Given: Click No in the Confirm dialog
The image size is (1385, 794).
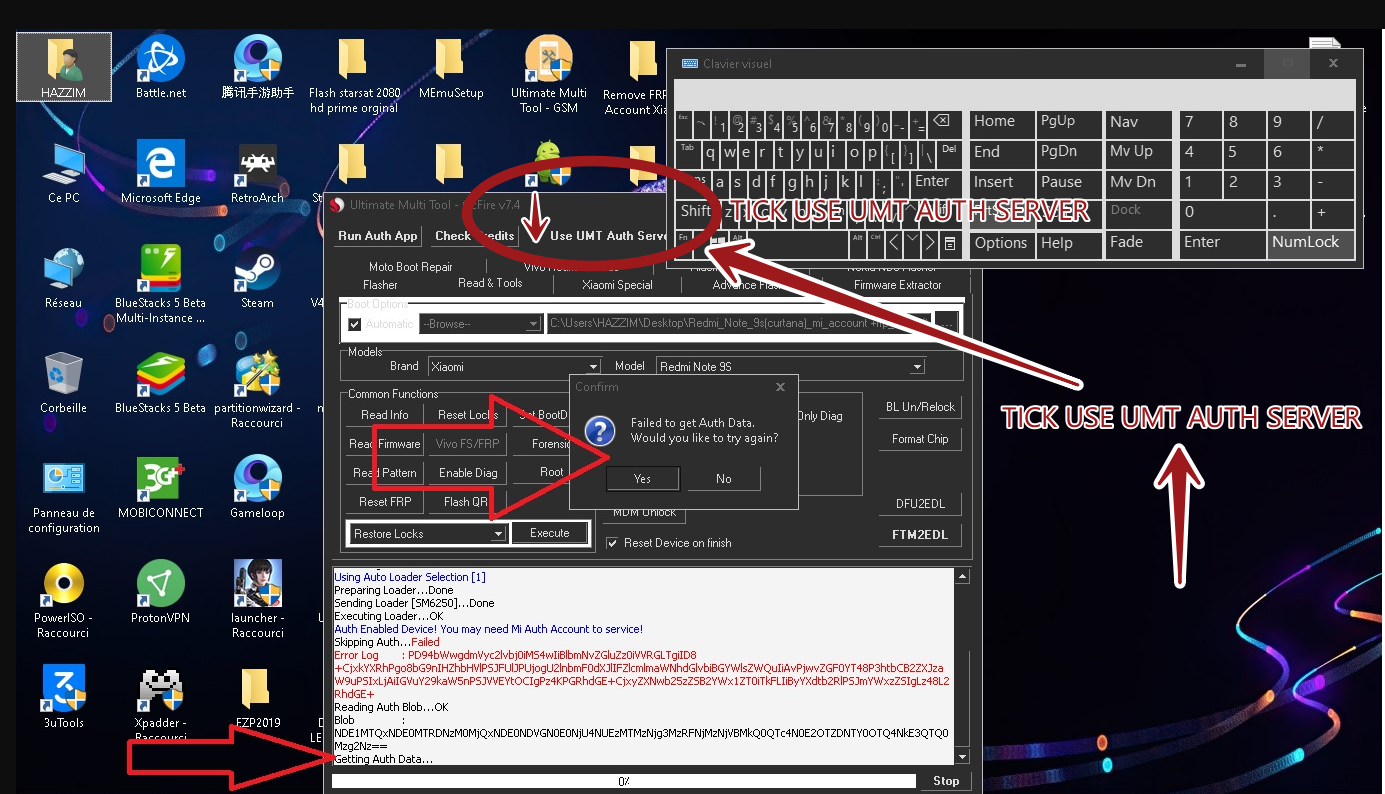Looking at the screenshot, I should [724, 479].
